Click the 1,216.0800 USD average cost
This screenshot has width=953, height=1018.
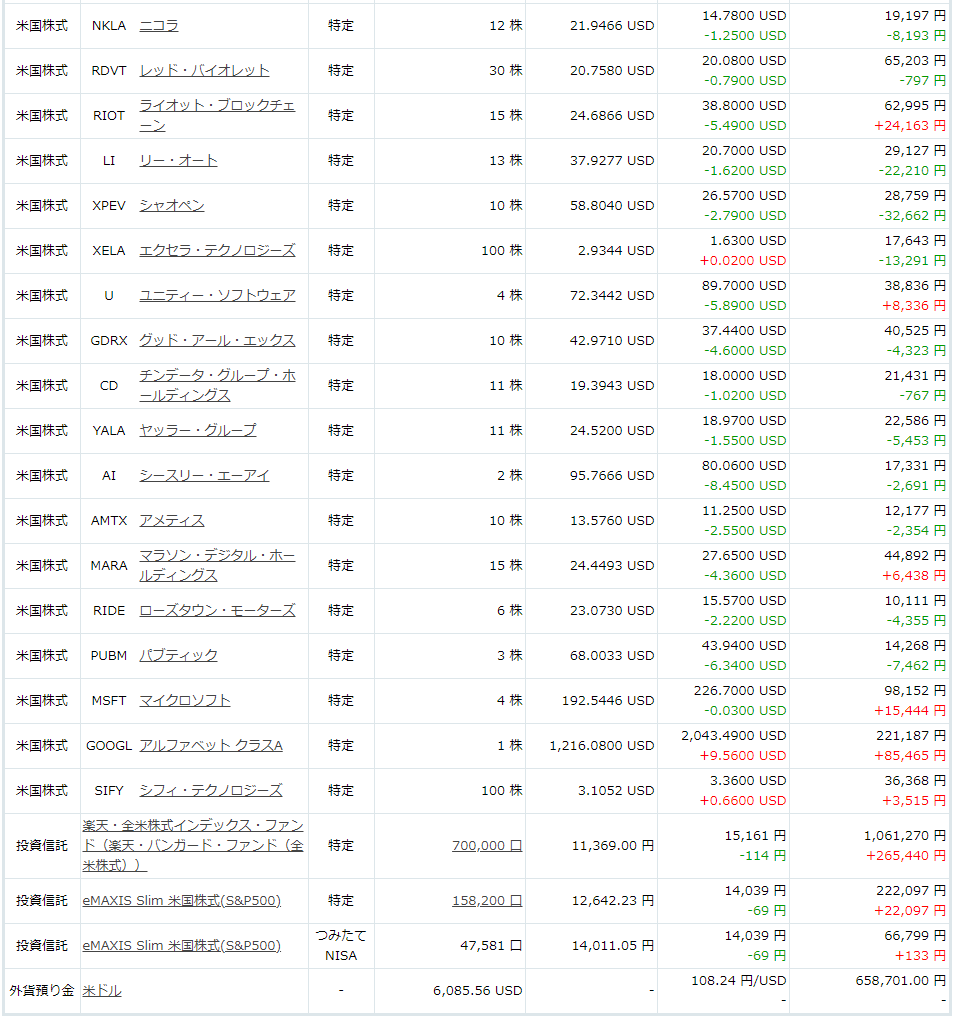602,745
